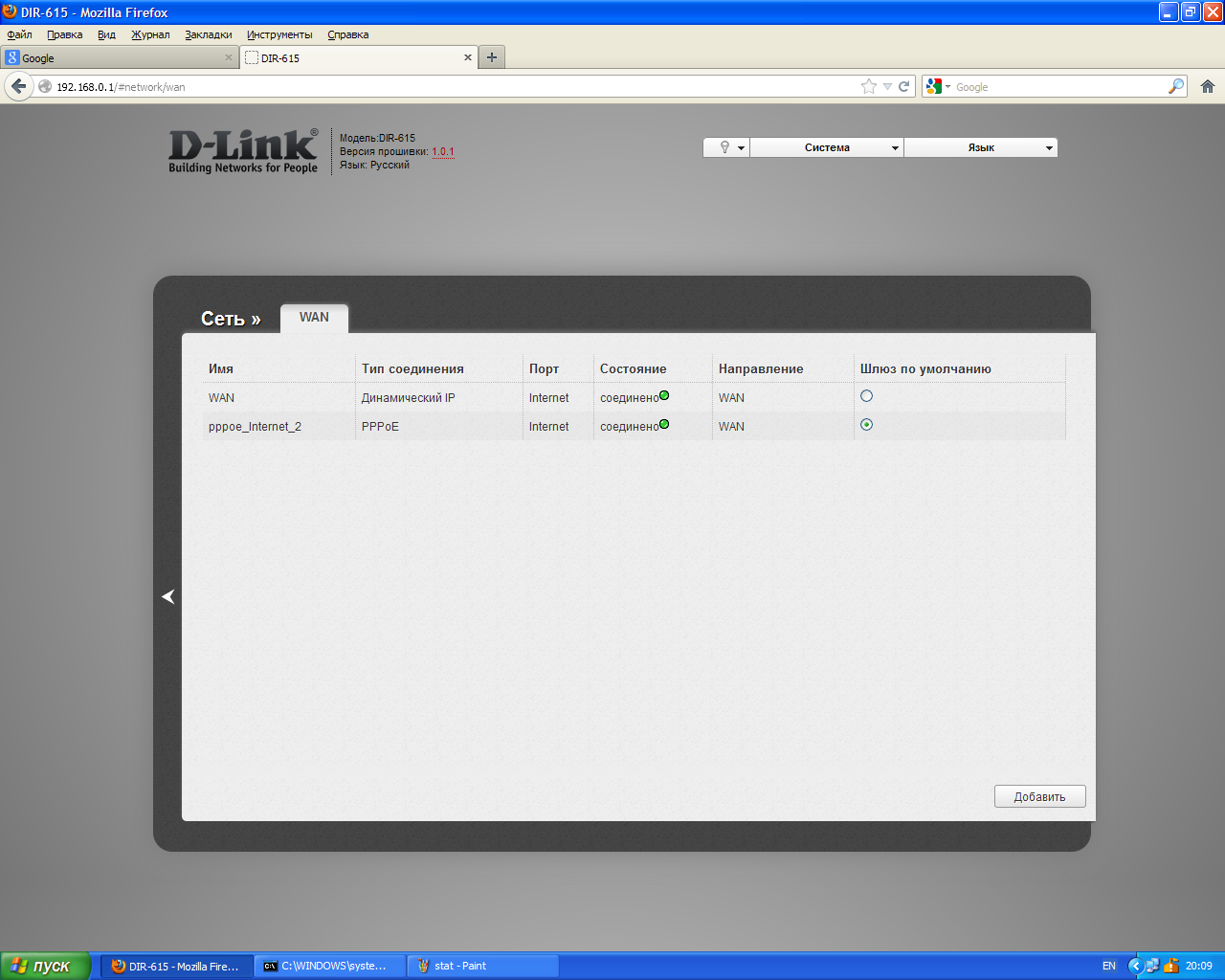Click the Сеть » section heading
This screenshot has height=980, width=1225.
231,319
